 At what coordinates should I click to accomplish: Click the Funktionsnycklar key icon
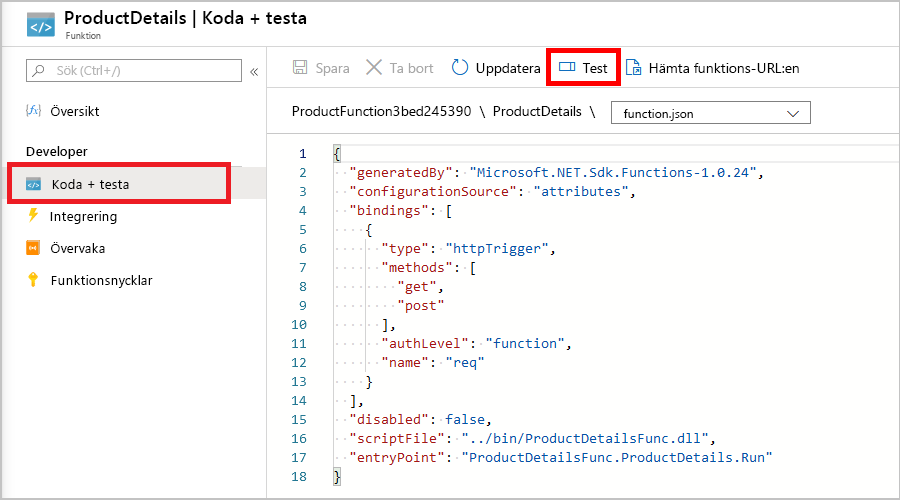33,280
